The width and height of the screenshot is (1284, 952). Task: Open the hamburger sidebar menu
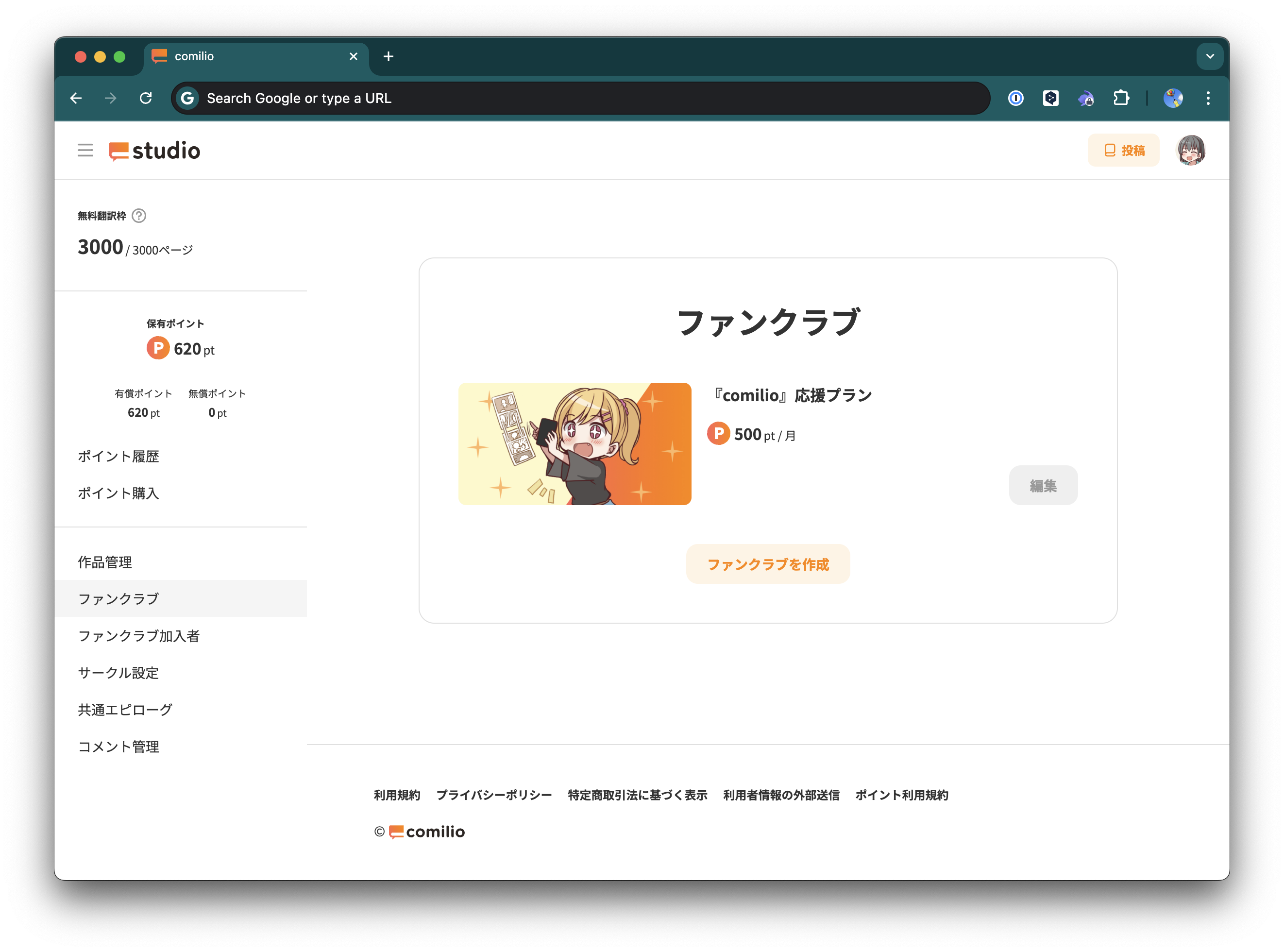(x=85, y=151)
